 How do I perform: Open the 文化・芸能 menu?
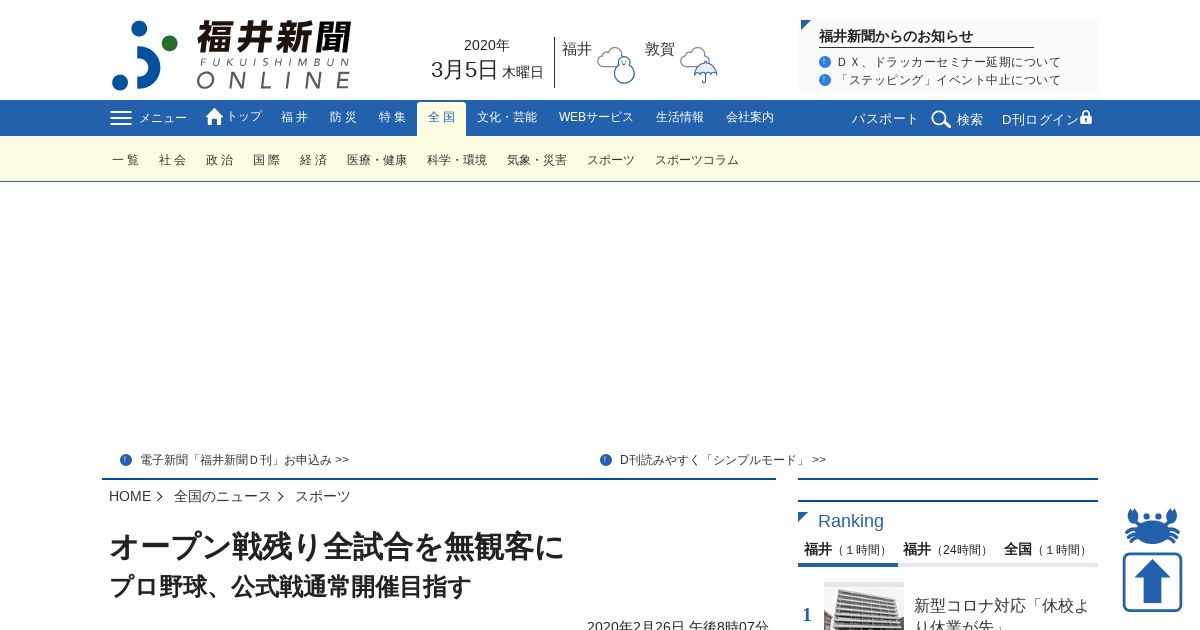507,118
